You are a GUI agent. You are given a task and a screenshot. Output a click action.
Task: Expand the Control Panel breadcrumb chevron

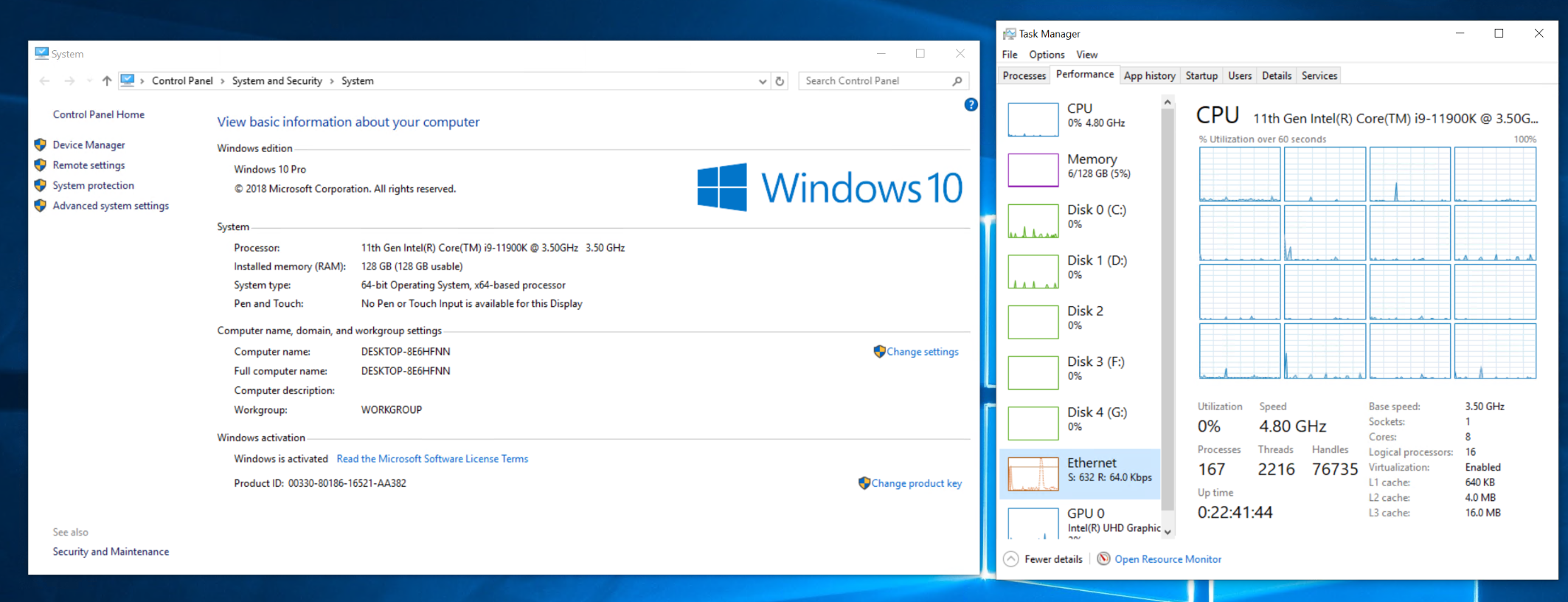click(x=222, y=81)
